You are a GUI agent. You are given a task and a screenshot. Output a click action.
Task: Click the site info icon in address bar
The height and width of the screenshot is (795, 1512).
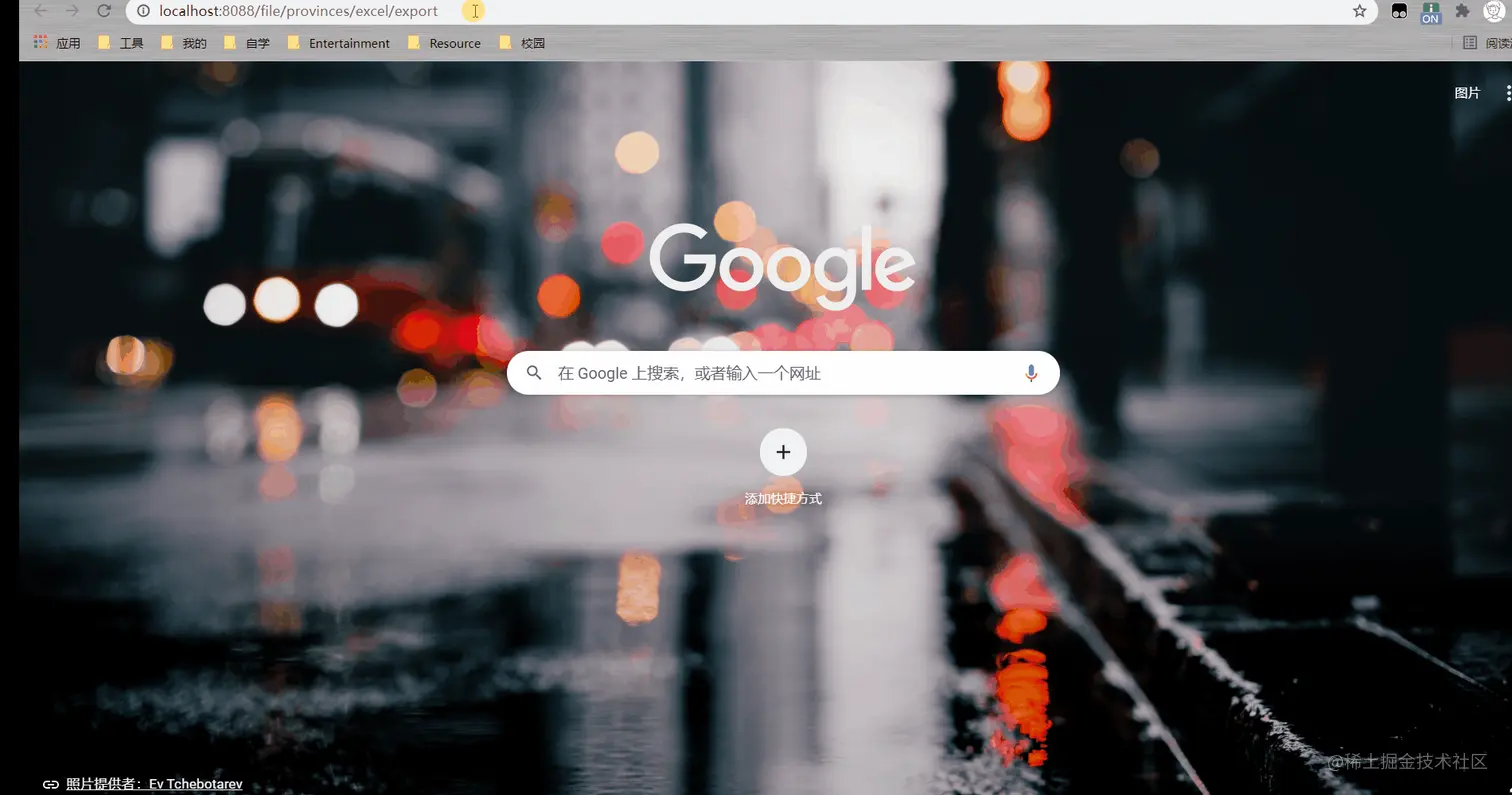143,11
